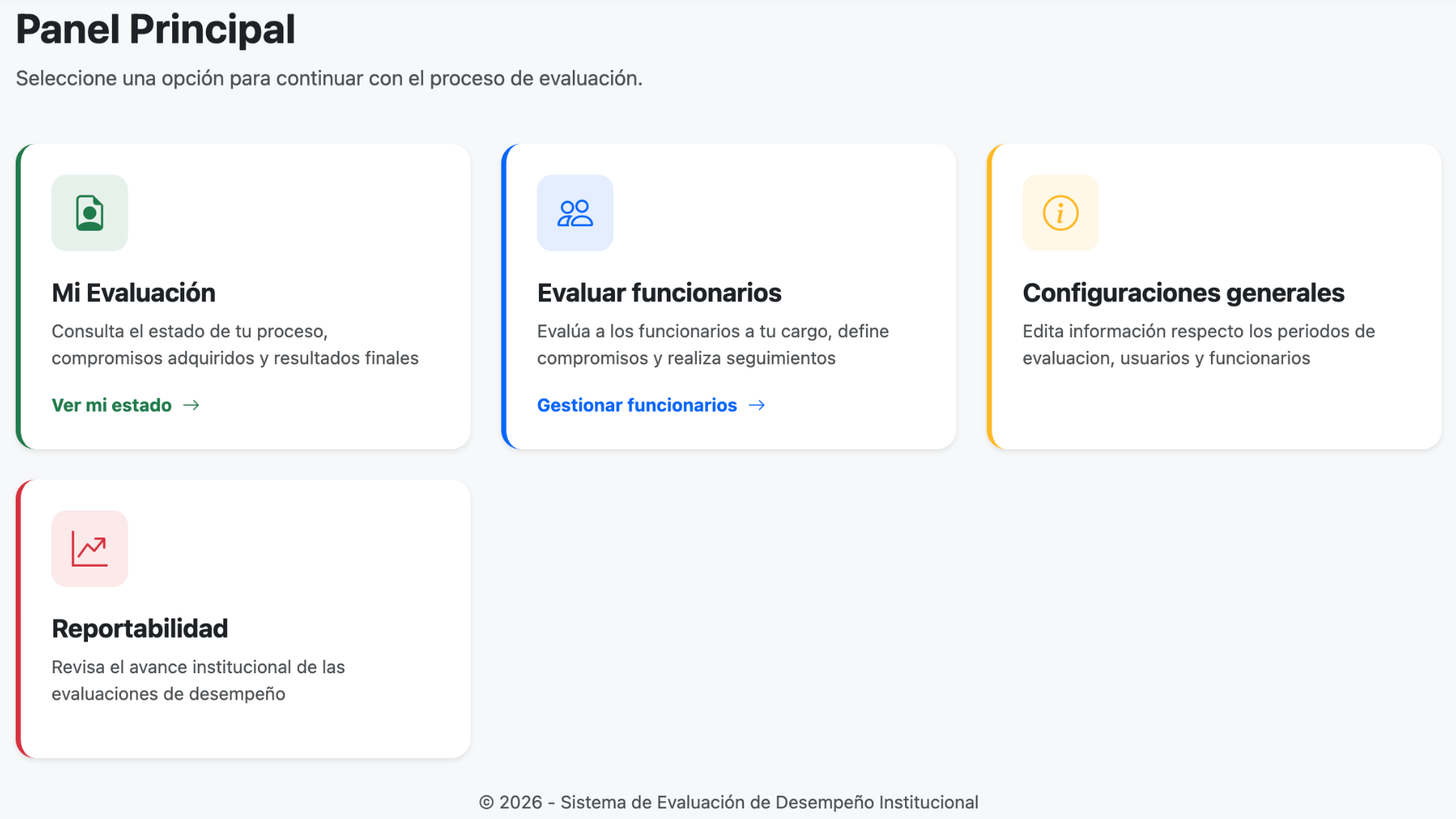1456x819 pixels.
Task: Click the 'Edita información respecto los periodos' description
Action: [1199, 345]
